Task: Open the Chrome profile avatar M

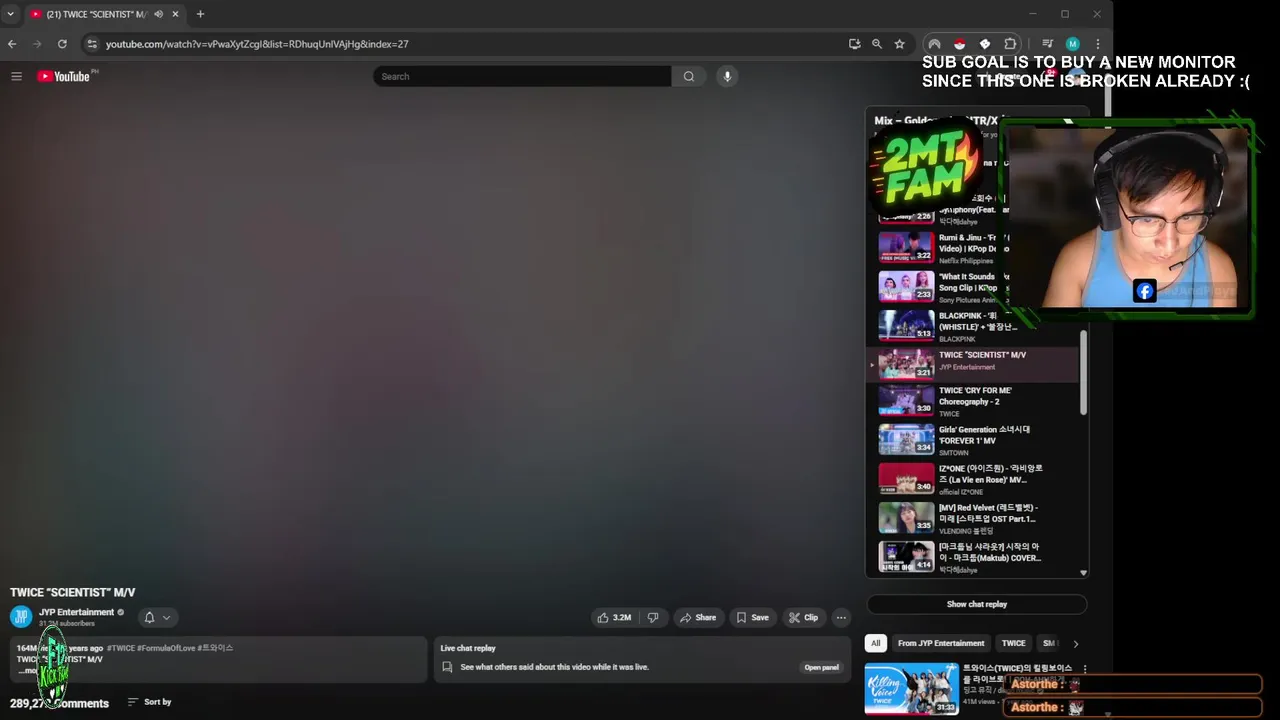Action: [1072, 44]
